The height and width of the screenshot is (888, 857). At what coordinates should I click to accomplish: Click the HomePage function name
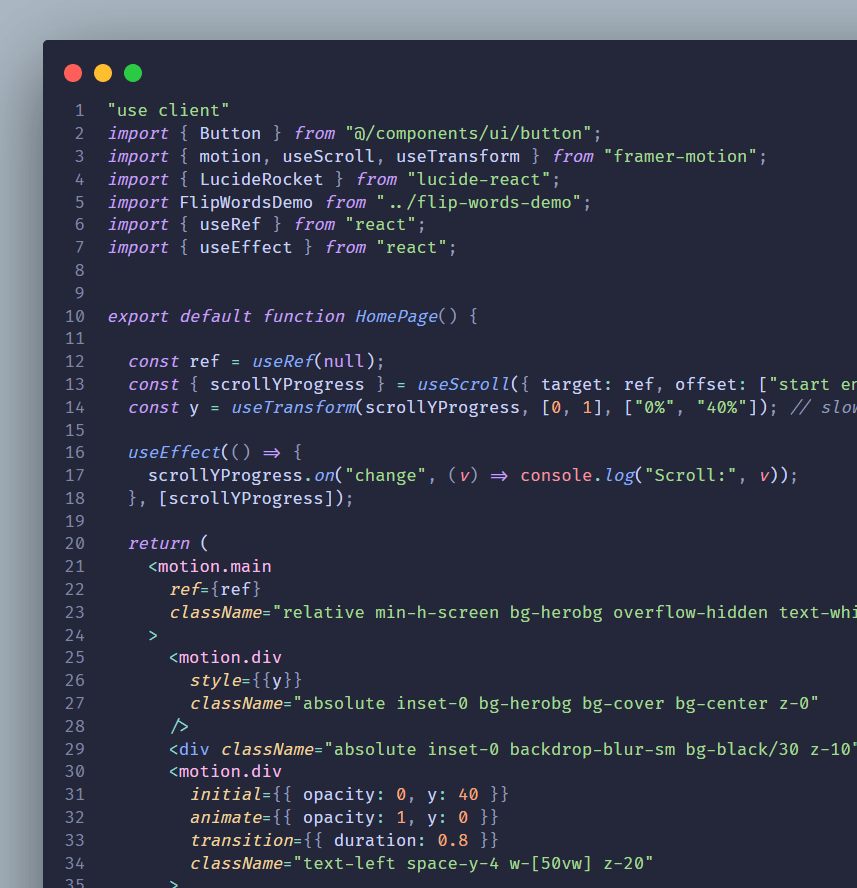(396, 316)
